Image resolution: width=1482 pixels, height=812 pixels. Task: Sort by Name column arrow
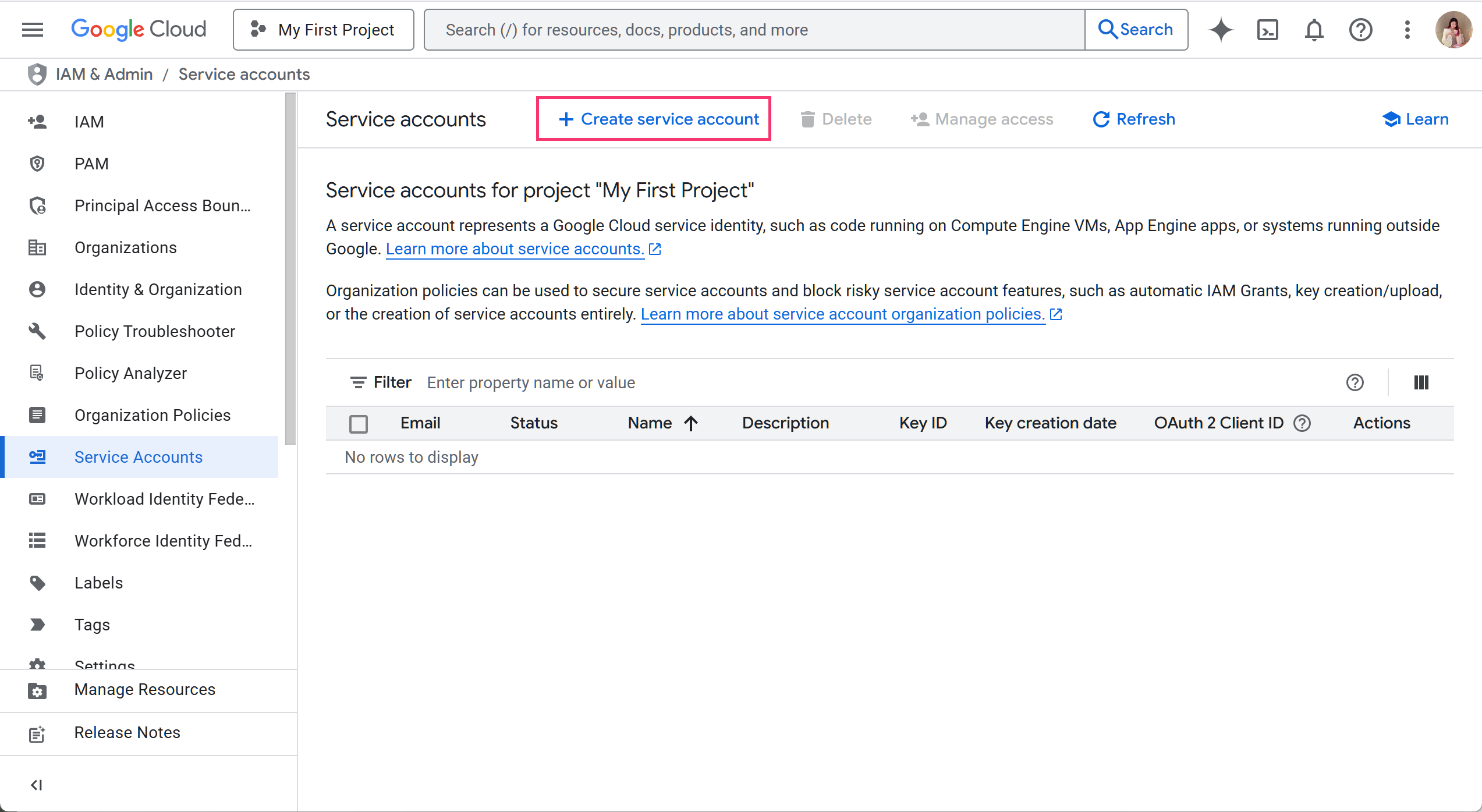click(690, 423)
